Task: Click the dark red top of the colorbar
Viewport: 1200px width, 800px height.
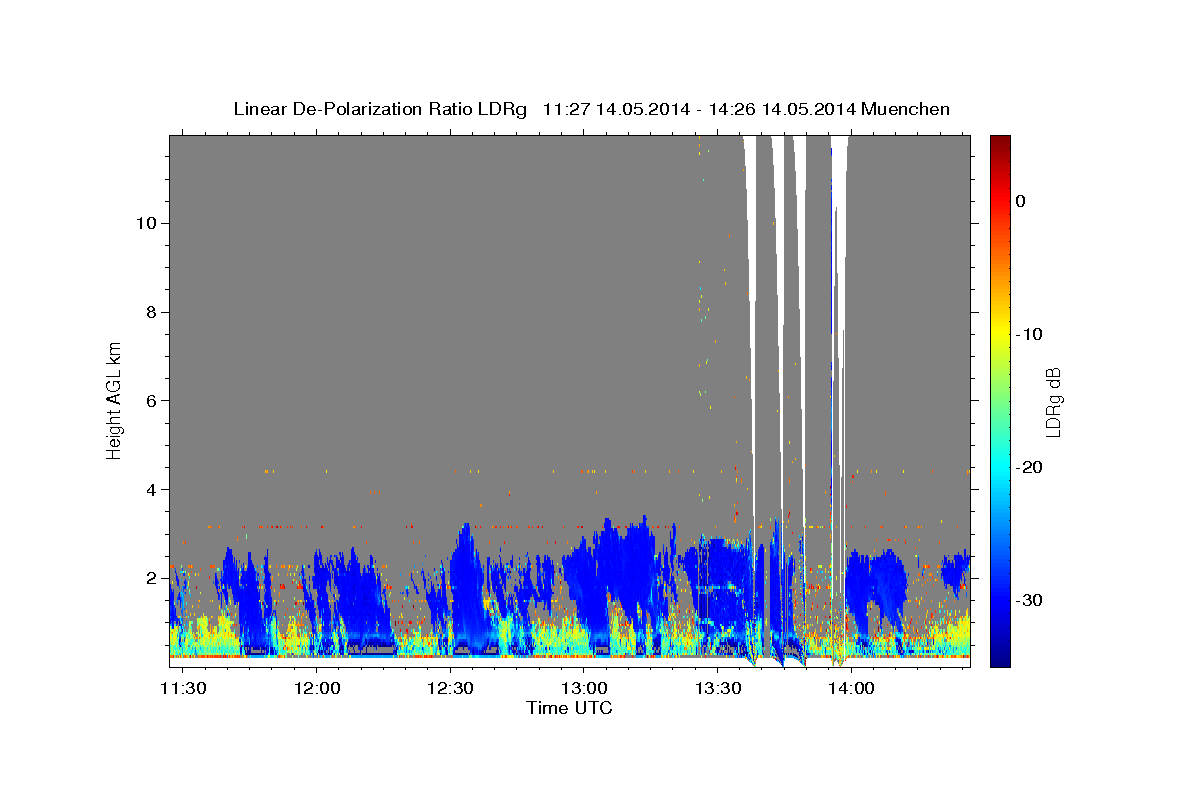Action: point(1000,142)
